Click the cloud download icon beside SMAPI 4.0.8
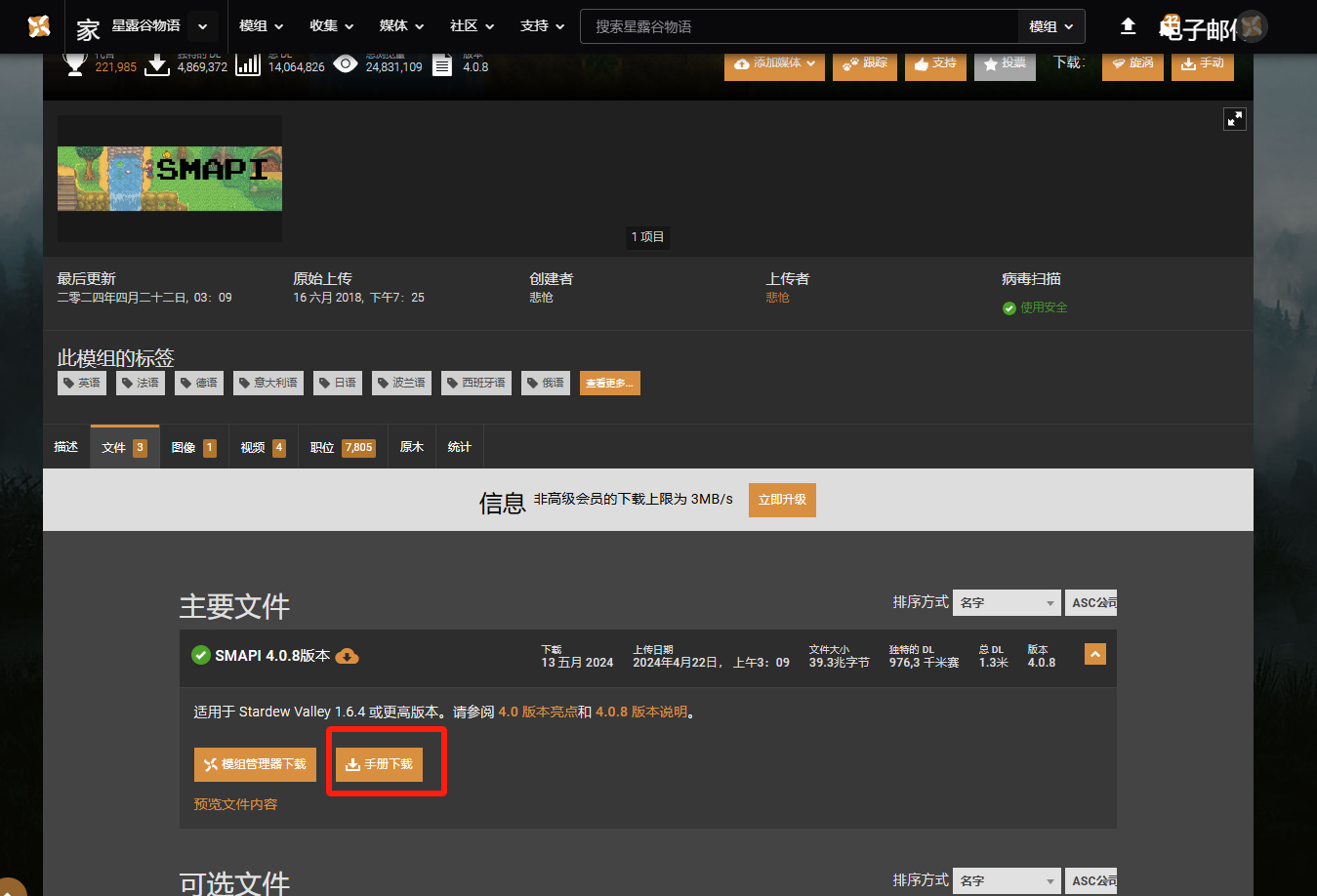 click(347, 656)
